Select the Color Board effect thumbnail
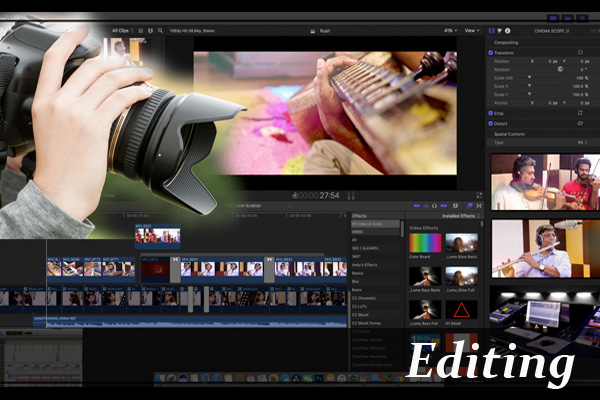 [x=425, y=243]
